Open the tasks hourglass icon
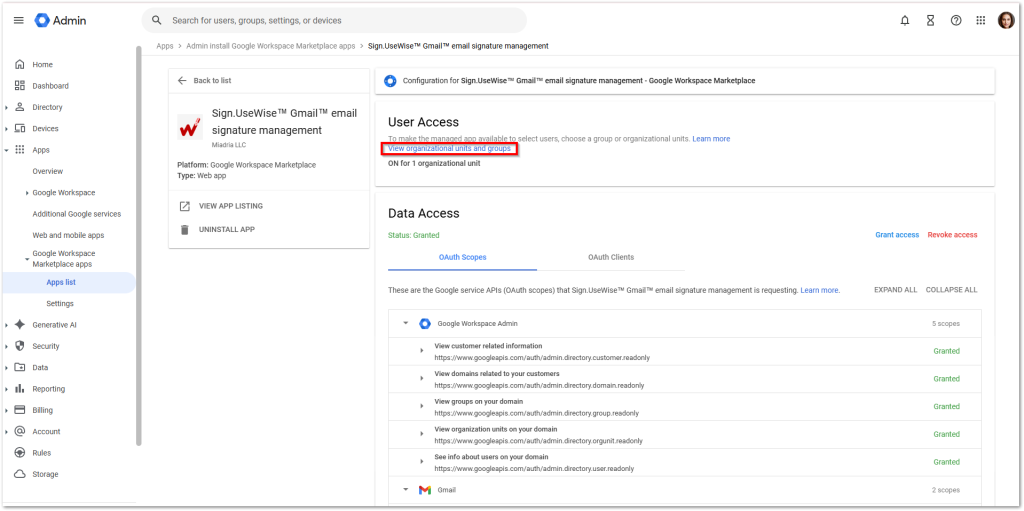Image resolution: width=1024 pixels, height=511 pixels. pyautogui.click(x=930, y=20)
